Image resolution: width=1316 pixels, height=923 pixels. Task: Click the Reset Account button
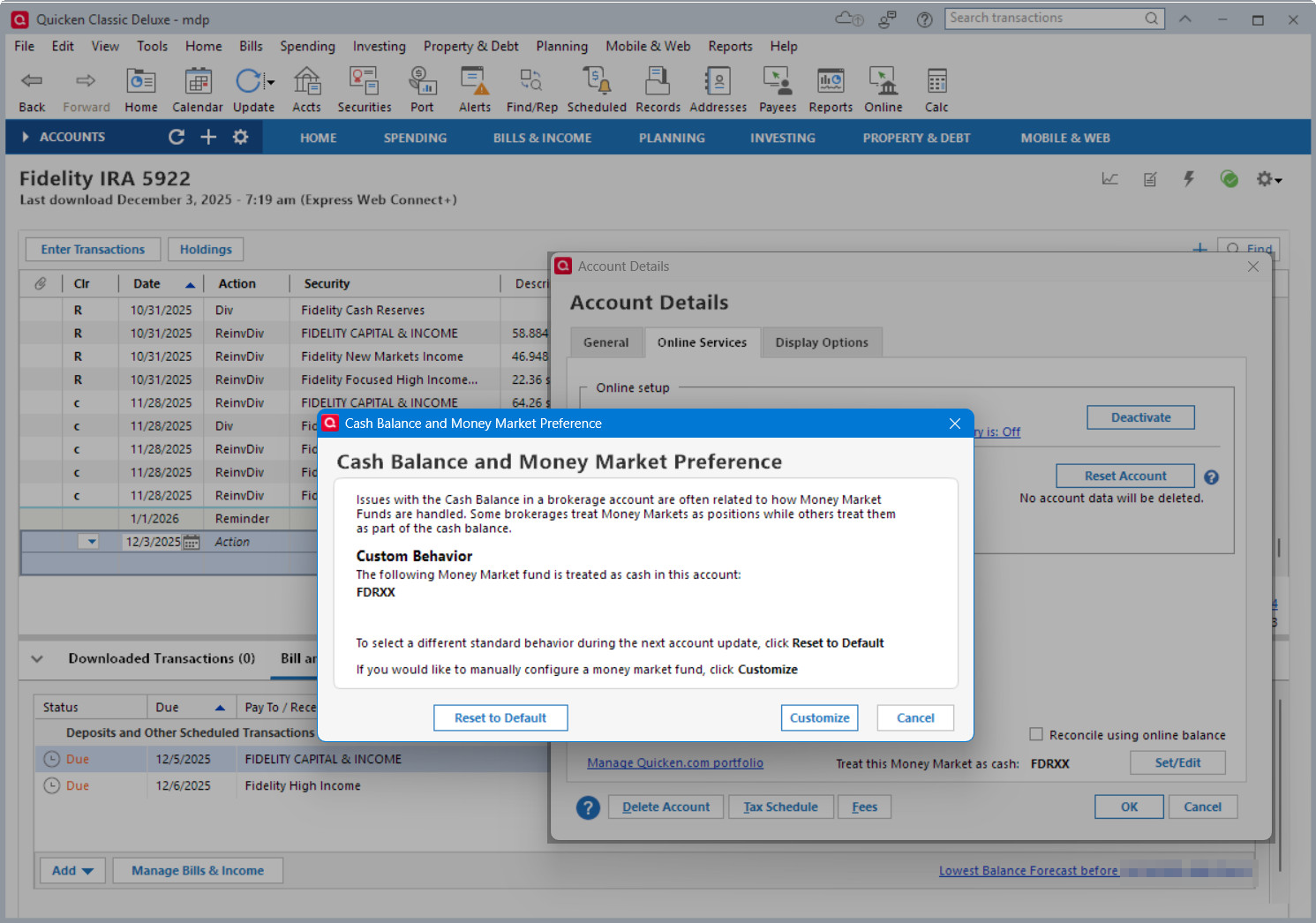[x=1125, y=476]
